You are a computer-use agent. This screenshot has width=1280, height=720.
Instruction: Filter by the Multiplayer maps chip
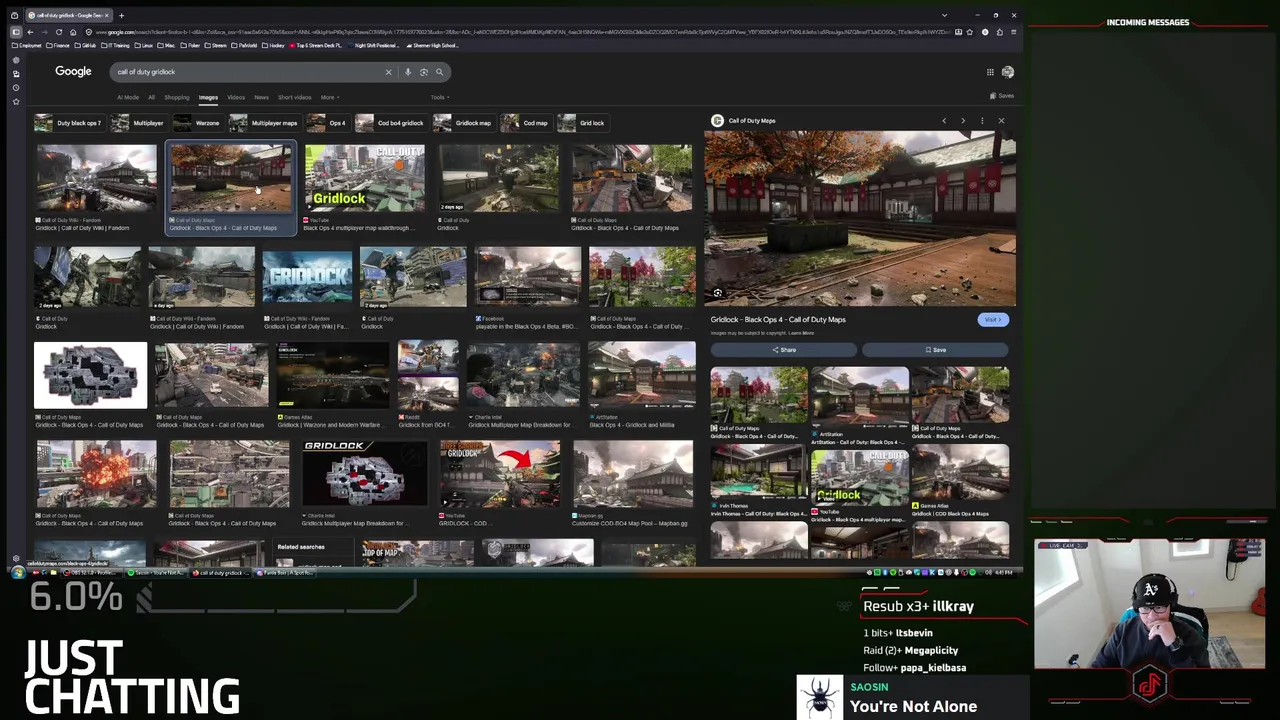tap(263, 123)
